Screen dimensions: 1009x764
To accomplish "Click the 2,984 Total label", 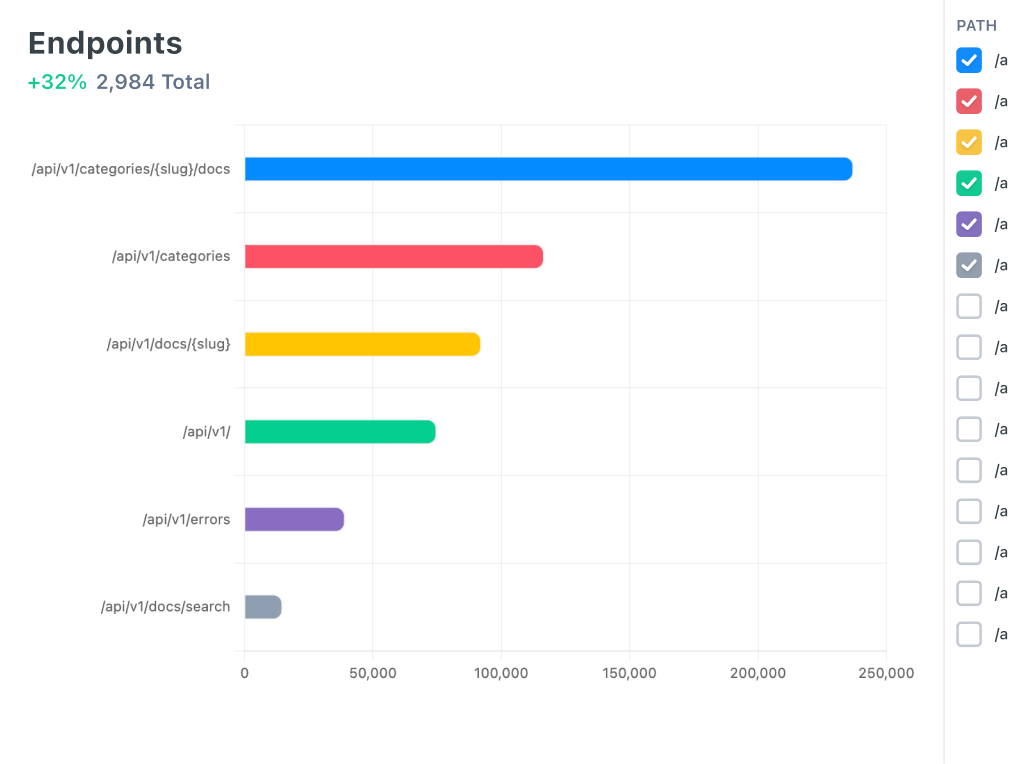I will 153,82.
